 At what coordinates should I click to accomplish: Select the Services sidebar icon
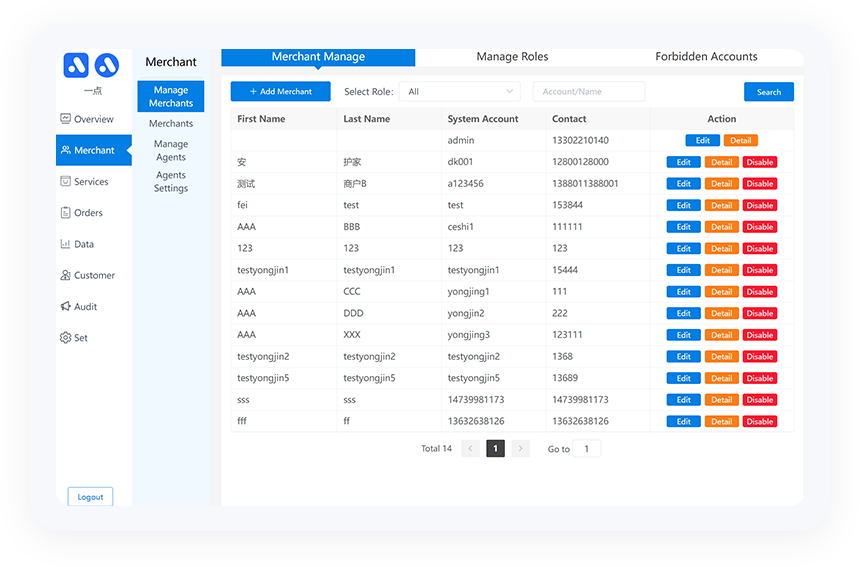[66, 182]
